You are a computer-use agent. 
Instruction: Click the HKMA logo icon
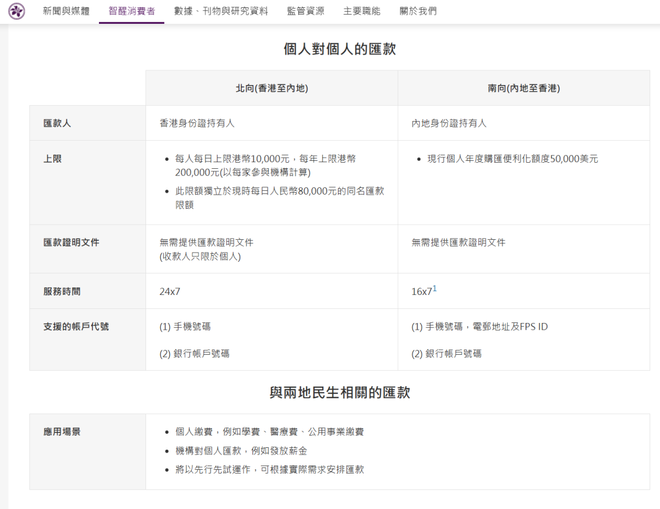[17, 11]
